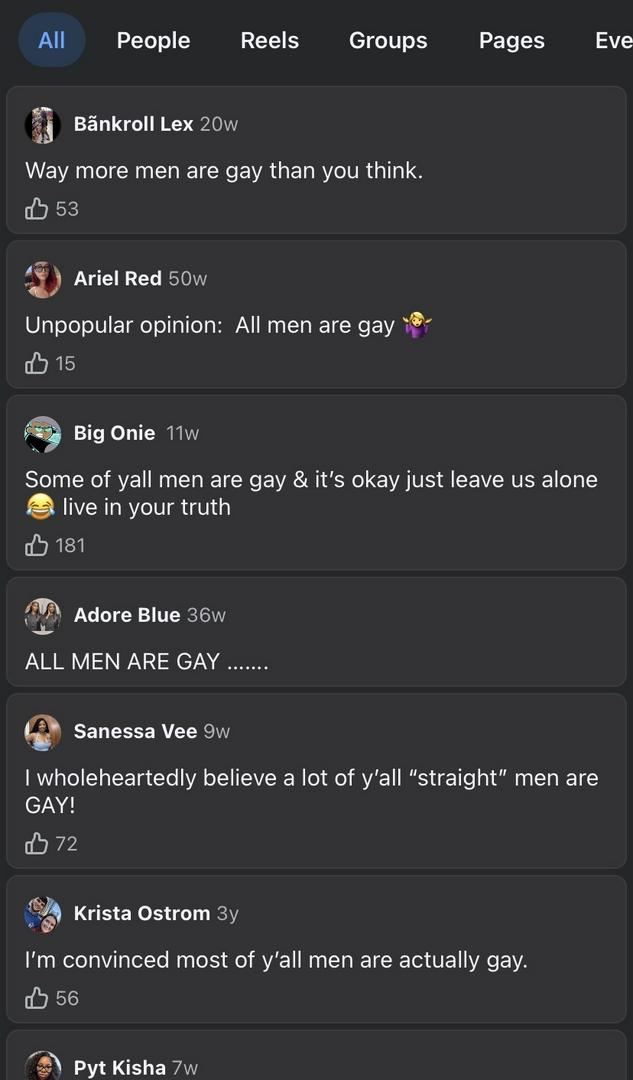This screenshot has width=633, height=1080.
Task: Open Adore Blue's profile name link
Action: coord(127,615)
